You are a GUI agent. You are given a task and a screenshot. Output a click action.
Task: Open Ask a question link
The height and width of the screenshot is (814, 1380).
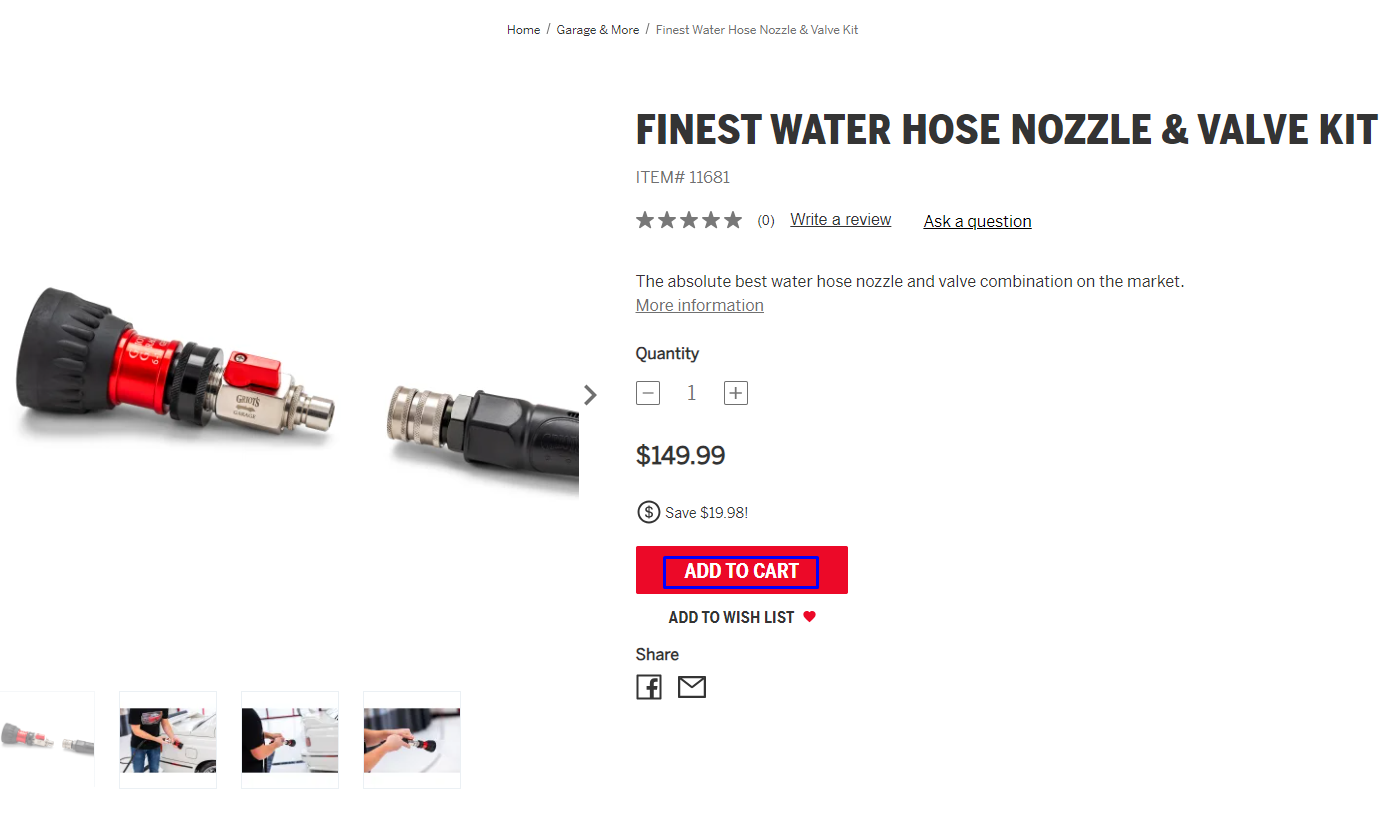click(977, 221)
